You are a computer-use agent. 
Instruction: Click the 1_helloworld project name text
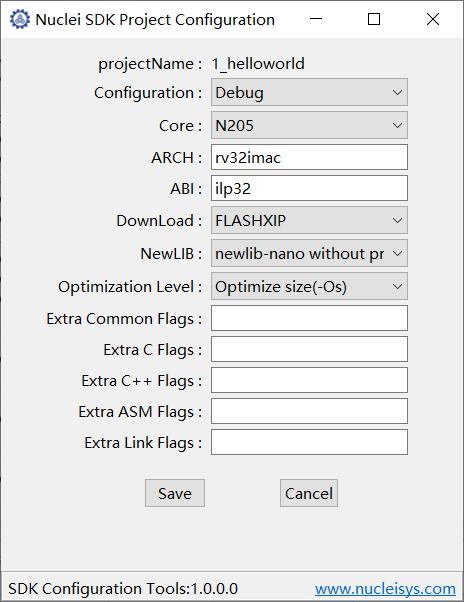(258, 64)
